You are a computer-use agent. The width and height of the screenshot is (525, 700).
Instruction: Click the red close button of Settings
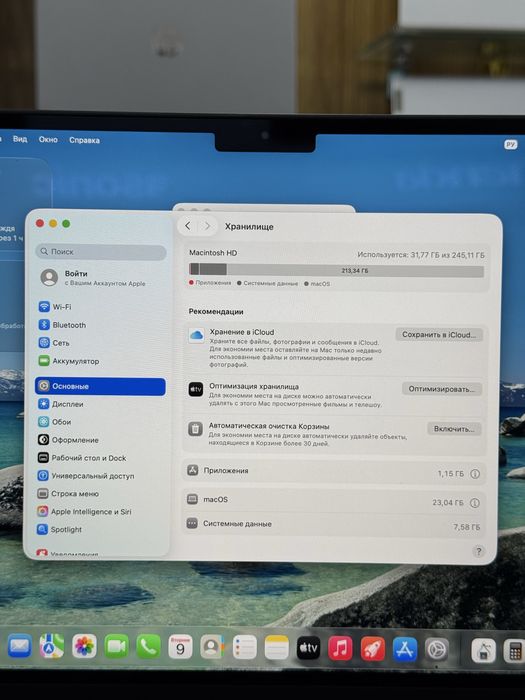[40, 223]
